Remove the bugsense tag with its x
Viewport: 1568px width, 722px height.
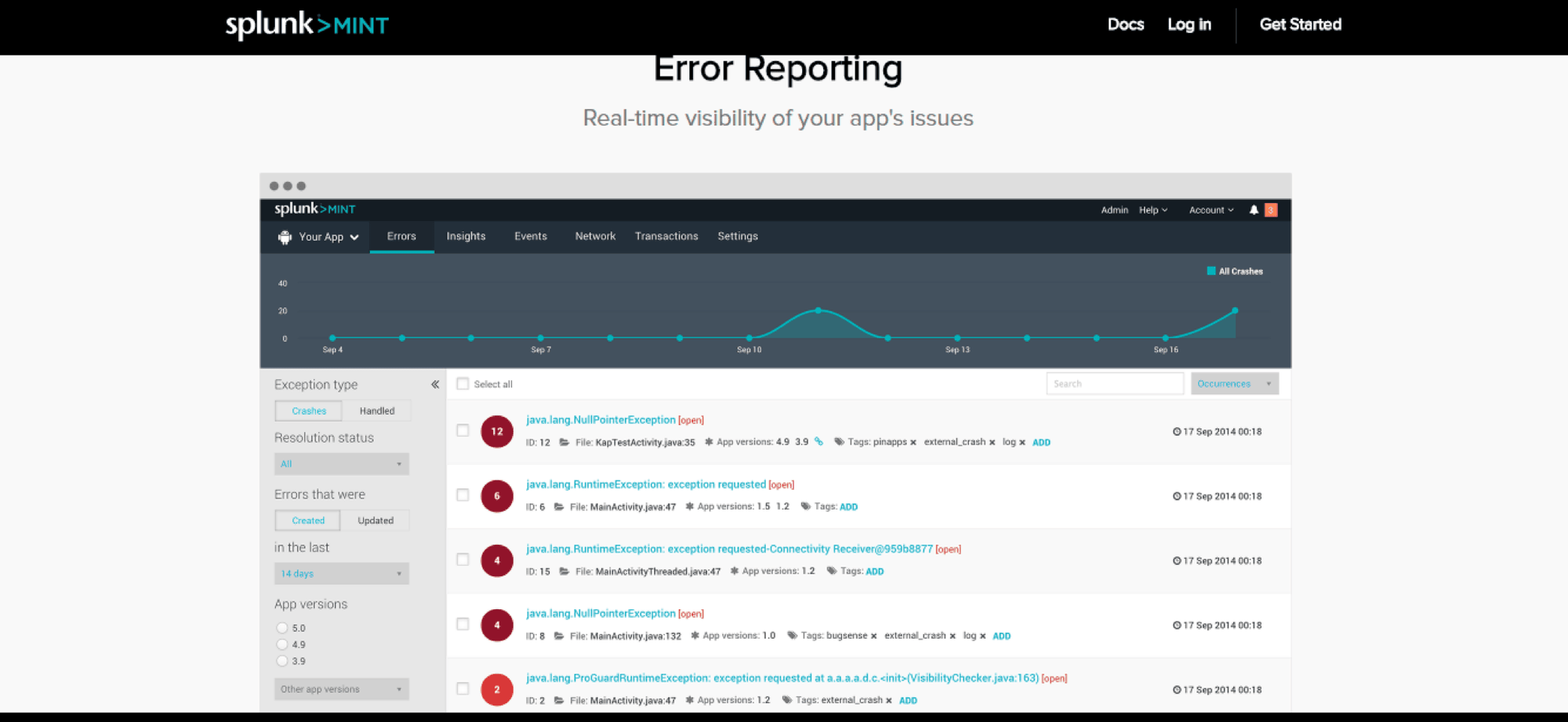(x=873, y=637)
